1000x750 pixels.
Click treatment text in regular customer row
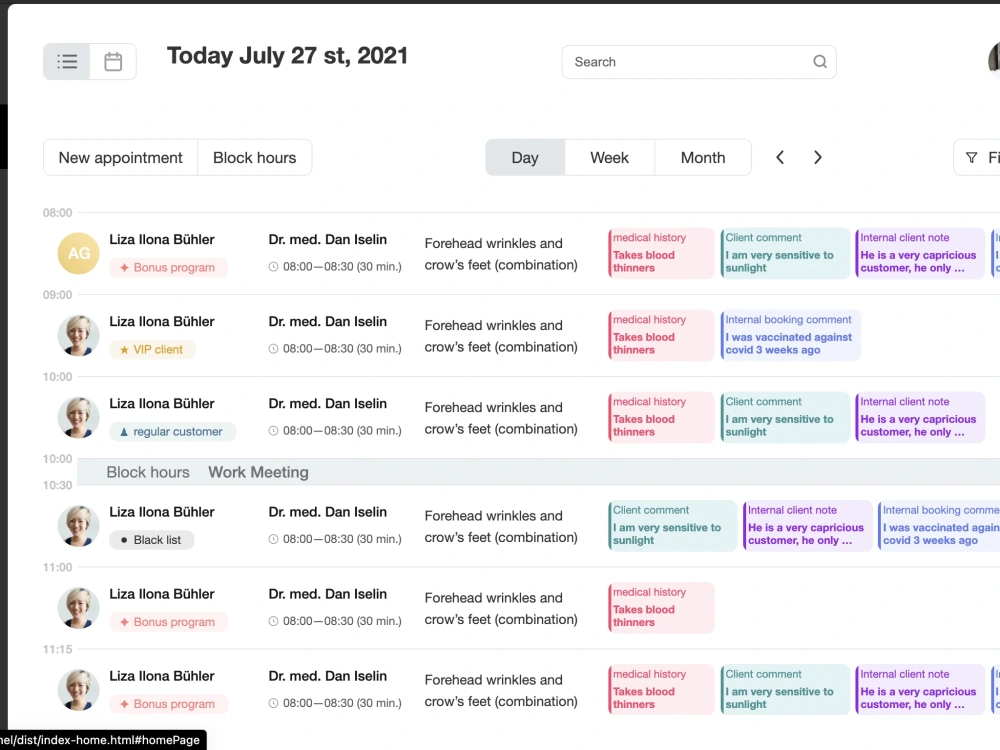pyautogui.click(x=501, y=418)
